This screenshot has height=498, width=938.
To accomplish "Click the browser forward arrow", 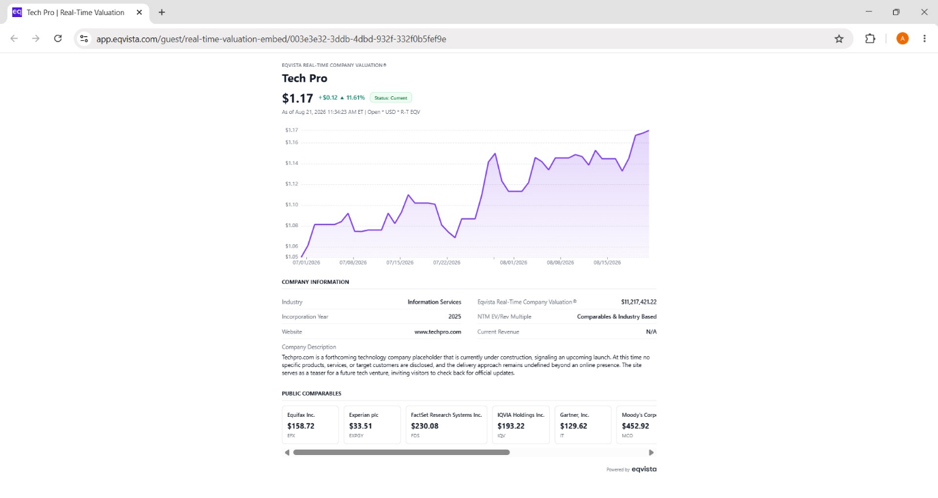I will [36, 39].
